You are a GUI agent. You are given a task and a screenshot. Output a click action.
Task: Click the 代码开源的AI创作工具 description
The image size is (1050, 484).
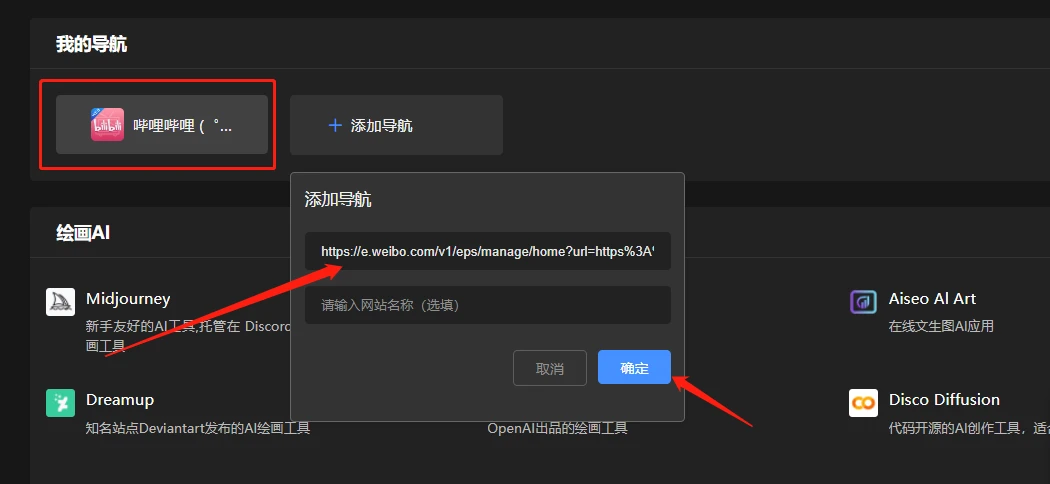click(x=969, y=428)
